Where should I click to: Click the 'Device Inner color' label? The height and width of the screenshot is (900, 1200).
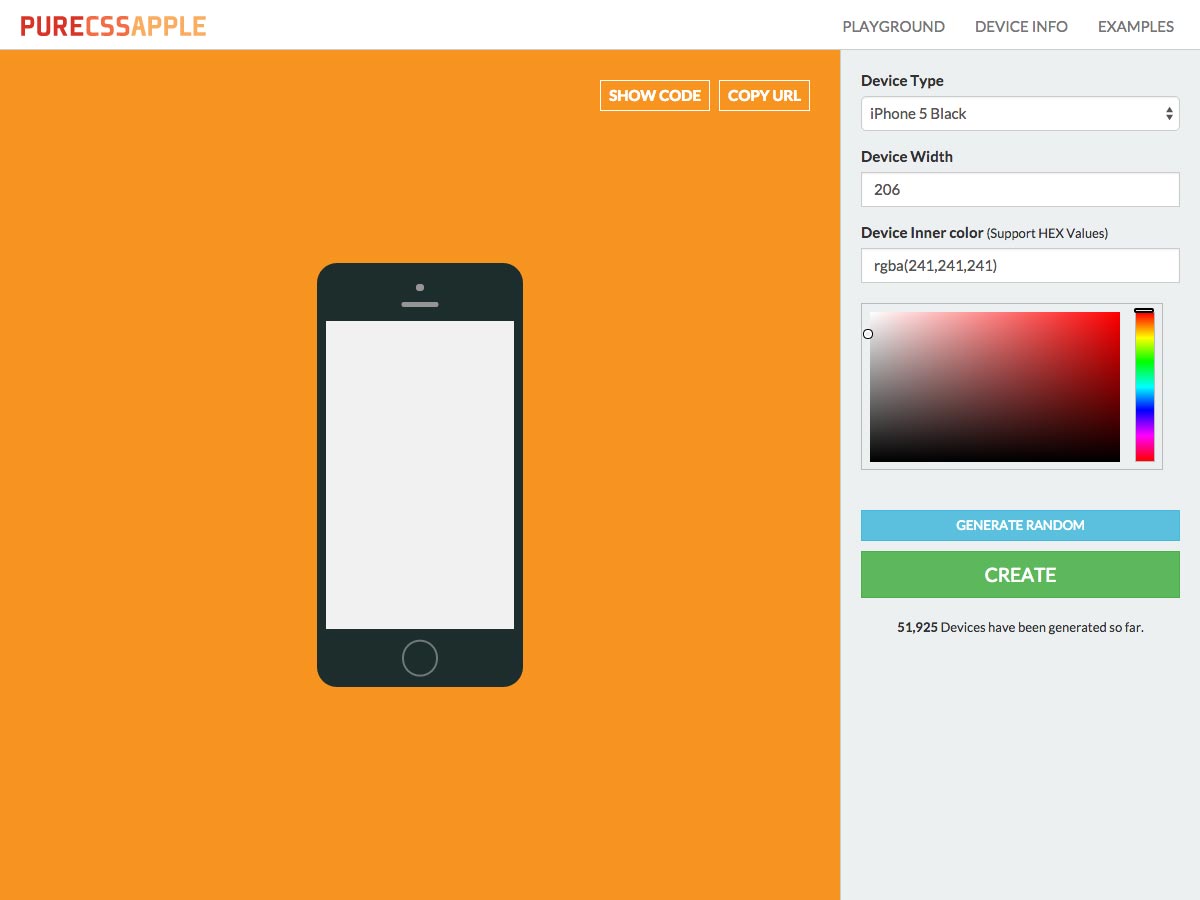[x=922, y=233]
